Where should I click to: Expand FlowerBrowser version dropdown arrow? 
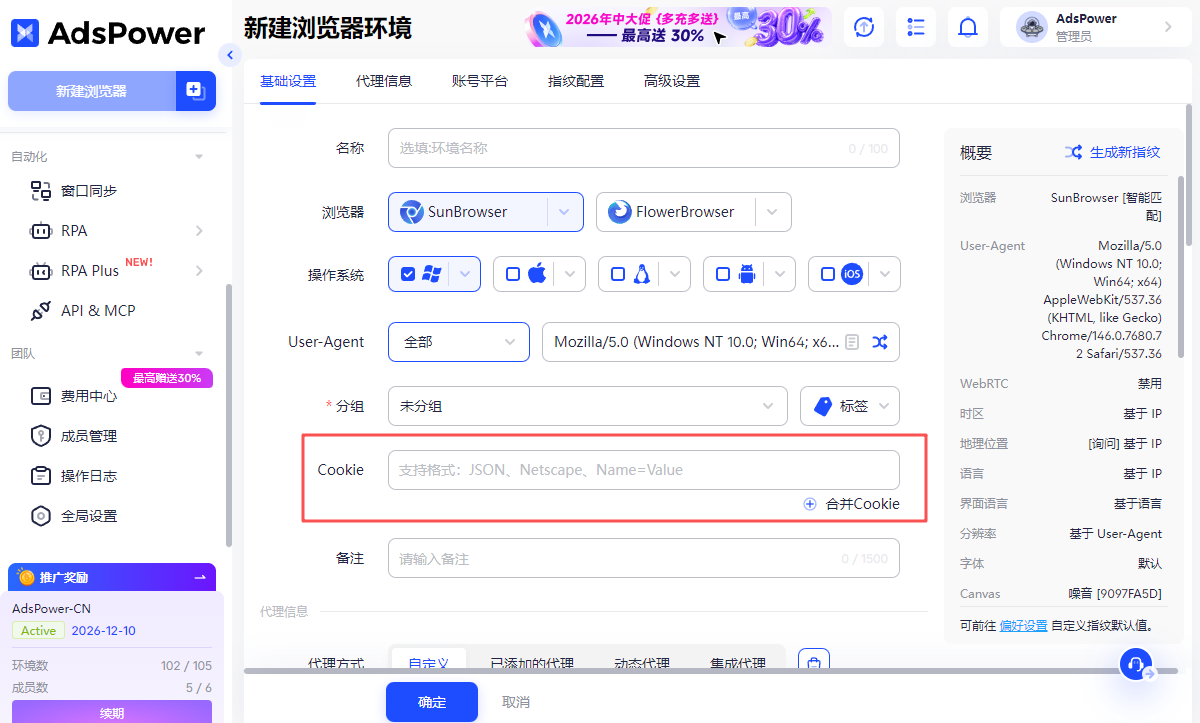[x=773, y=212]
